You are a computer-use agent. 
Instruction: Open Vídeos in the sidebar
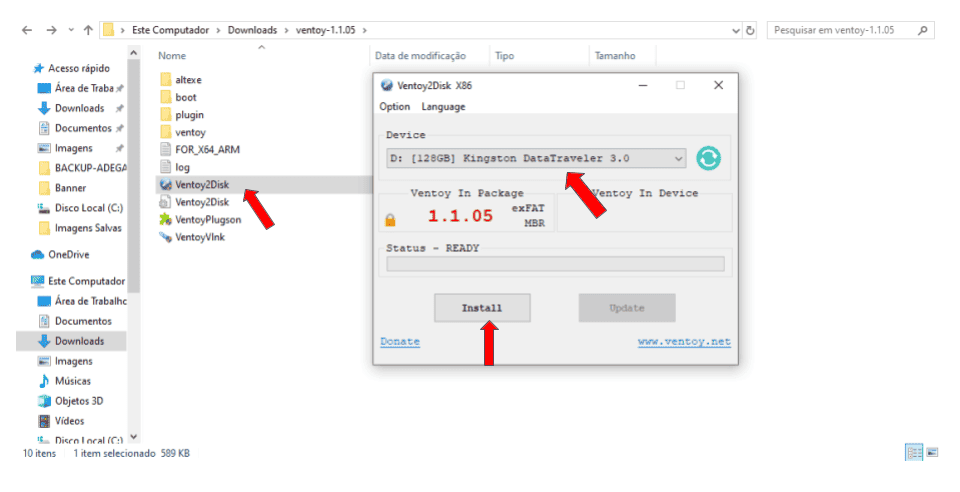point(69,421)
